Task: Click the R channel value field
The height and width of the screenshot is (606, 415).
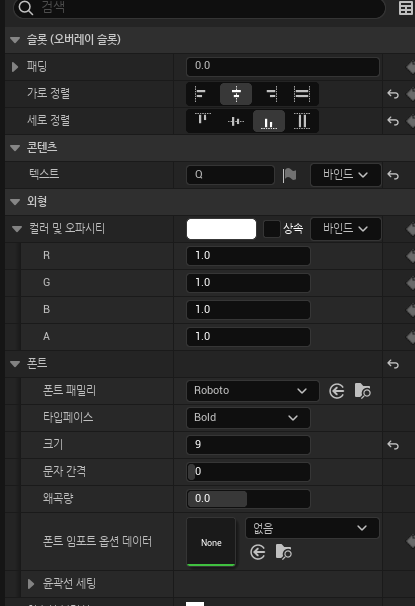Action: tap(248, 256)
